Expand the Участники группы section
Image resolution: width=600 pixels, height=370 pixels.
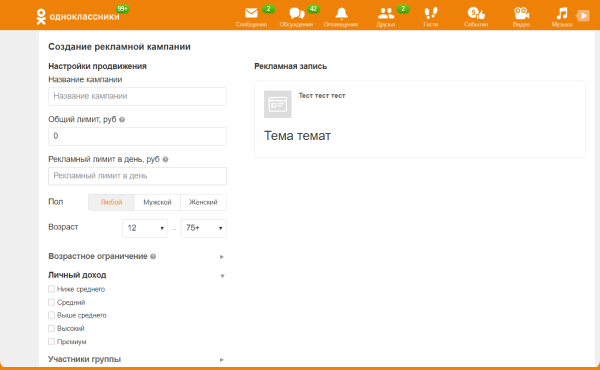(x=137, y=359)
